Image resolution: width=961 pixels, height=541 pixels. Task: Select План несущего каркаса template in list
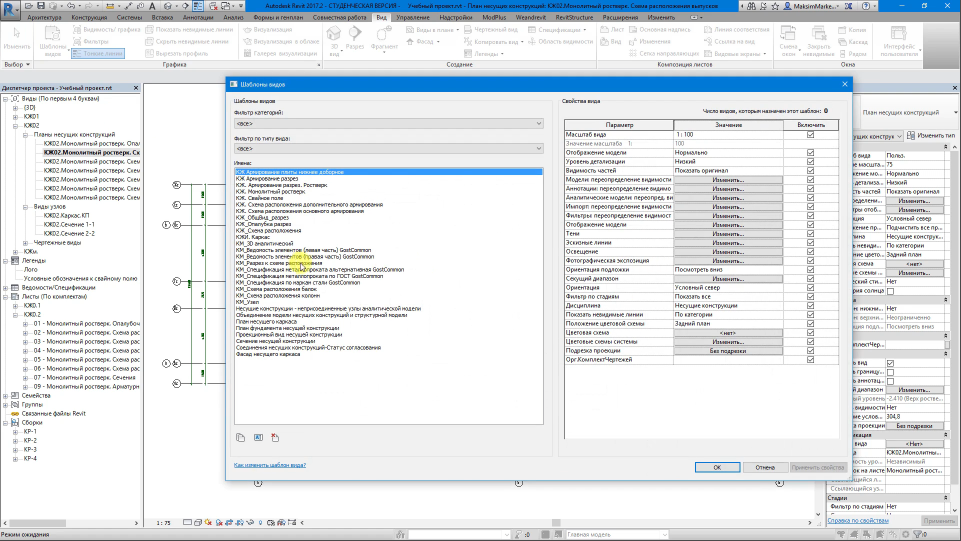(x=266, y=322)
